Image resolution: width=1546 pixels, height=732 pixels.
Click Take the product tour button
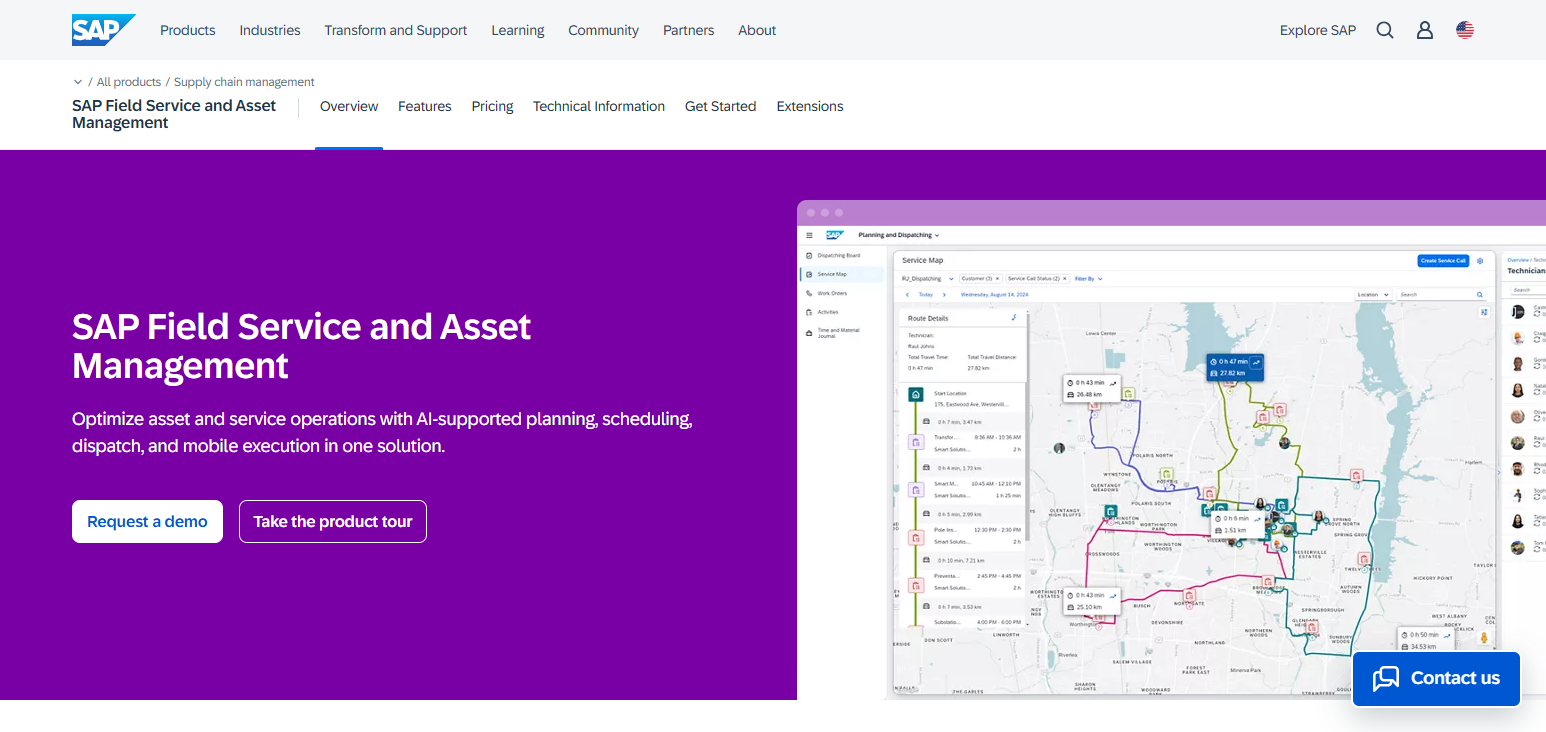click(333, 521)
